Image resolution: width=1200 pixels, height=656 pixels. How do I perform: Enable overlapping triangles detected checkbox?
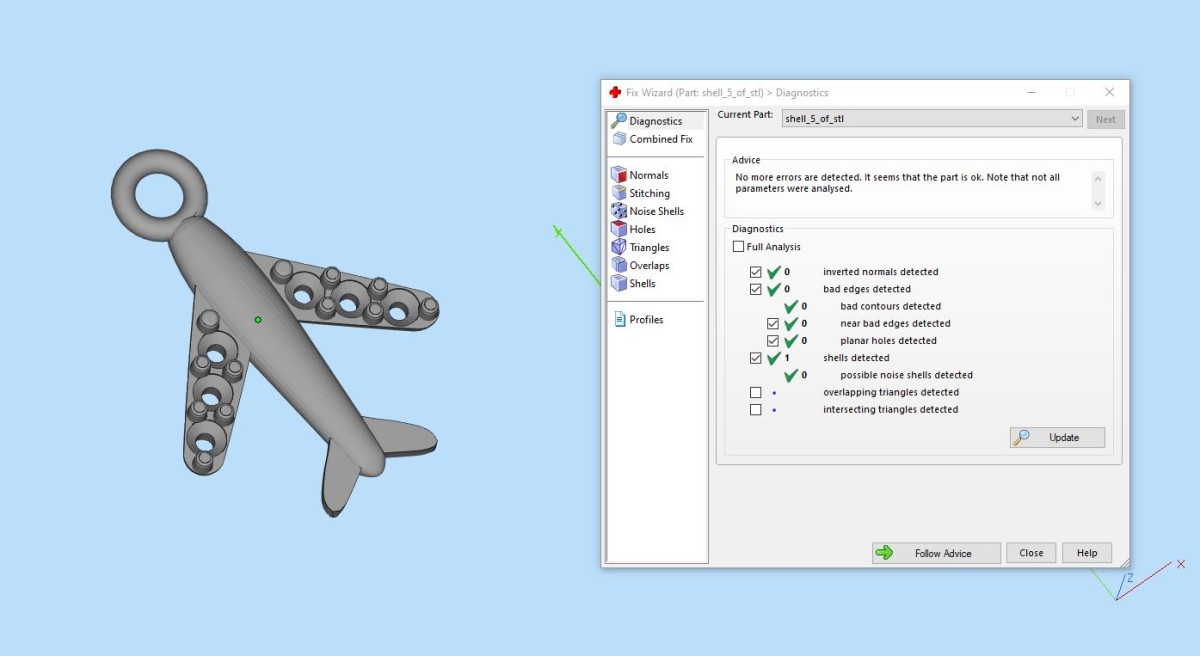tap(756, 392)
